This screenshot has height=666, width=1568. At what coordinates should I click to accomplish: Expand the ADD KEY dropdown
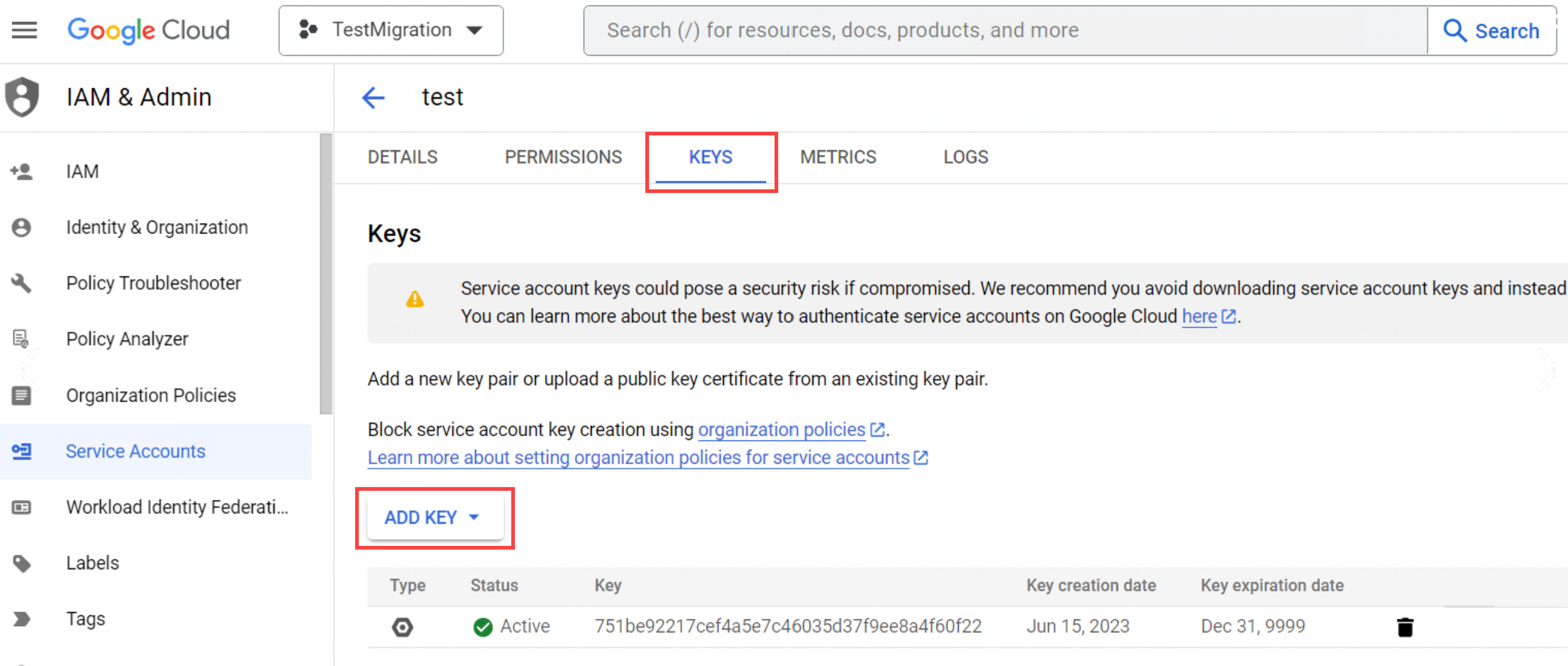coord(434,518)
